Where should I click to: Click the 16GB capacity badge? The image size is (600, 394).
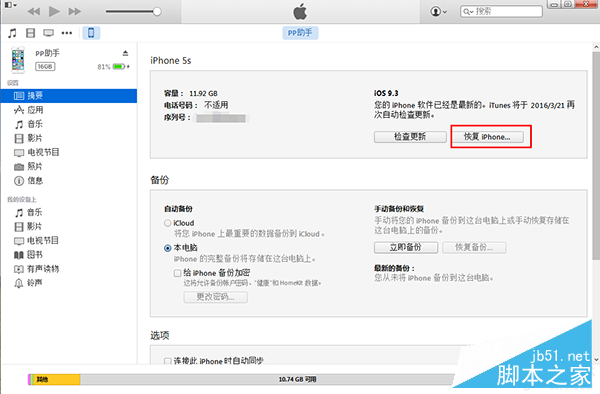(45, 67)
